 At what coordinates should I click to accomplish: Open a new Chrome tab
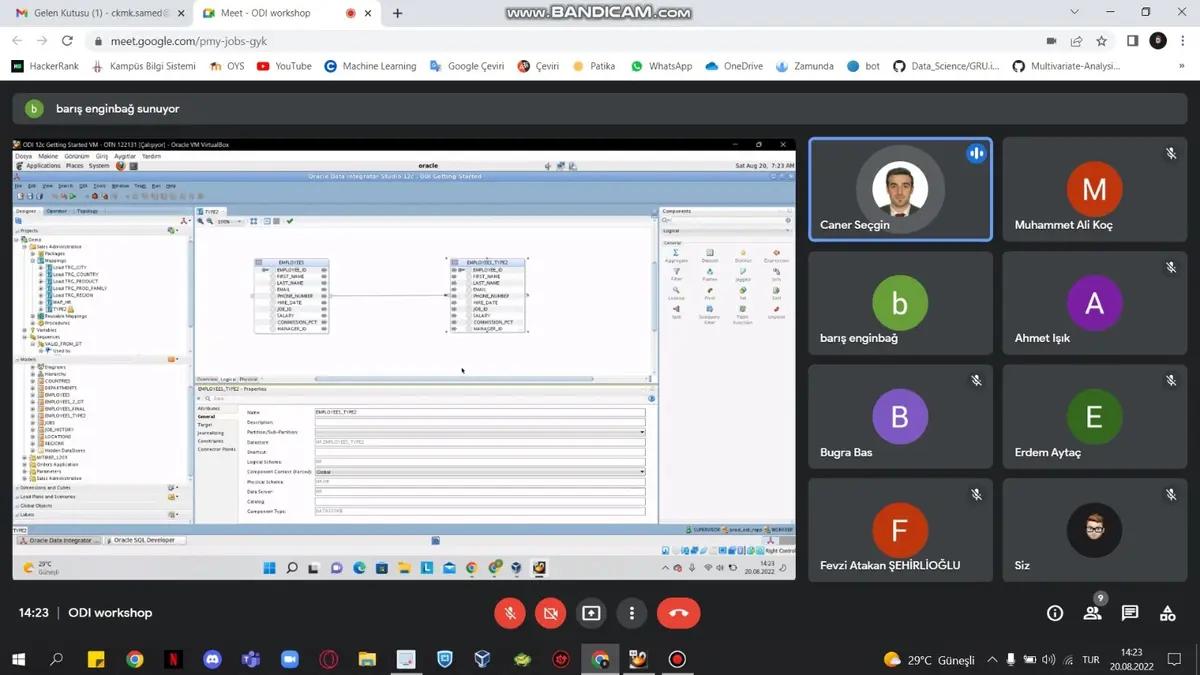(397, 13)
